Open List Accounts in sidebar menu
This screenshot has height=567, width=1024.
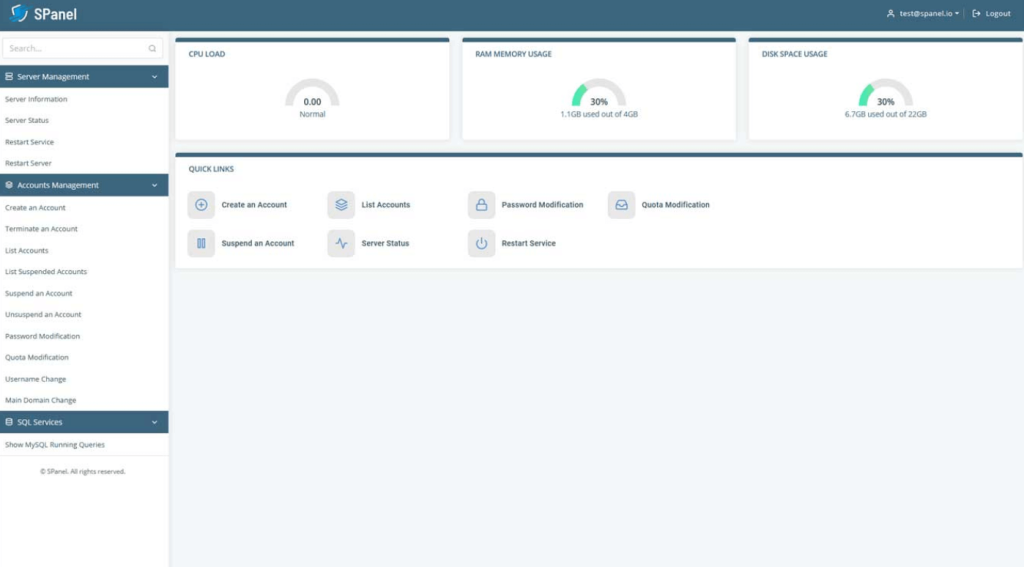[27, 250]
